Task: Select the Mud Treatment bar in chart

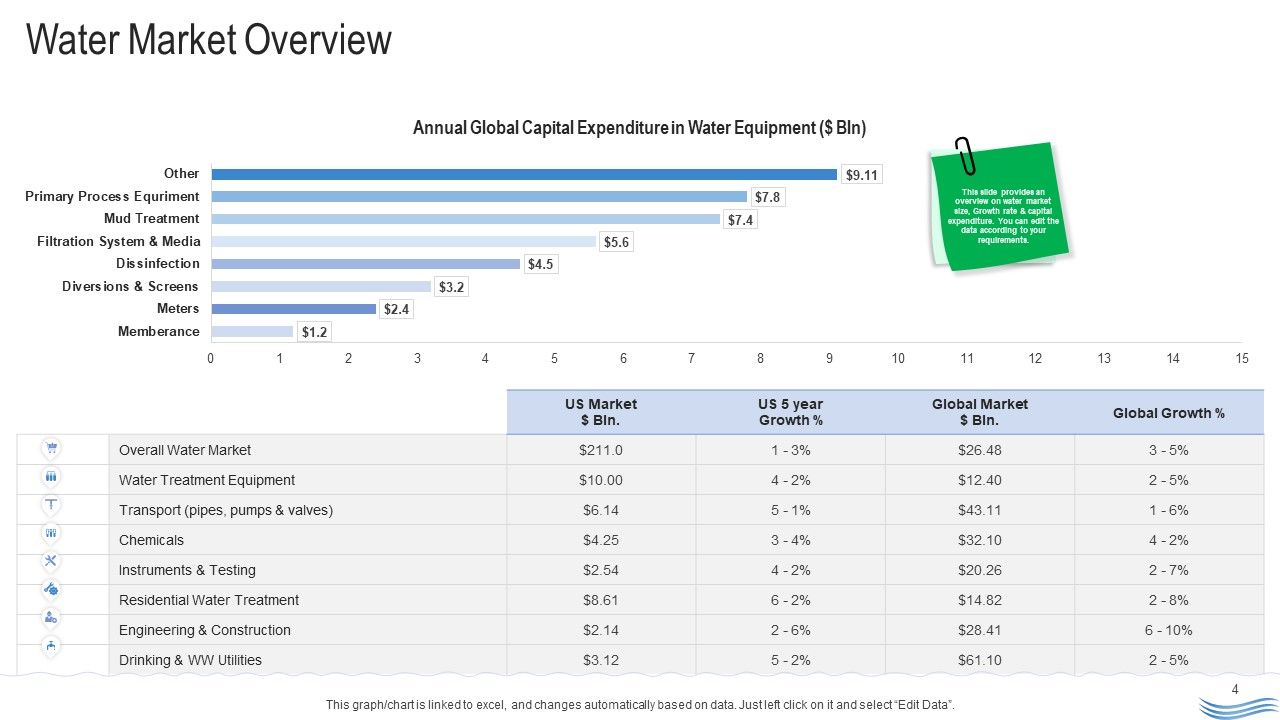Action: pos(465,219)
